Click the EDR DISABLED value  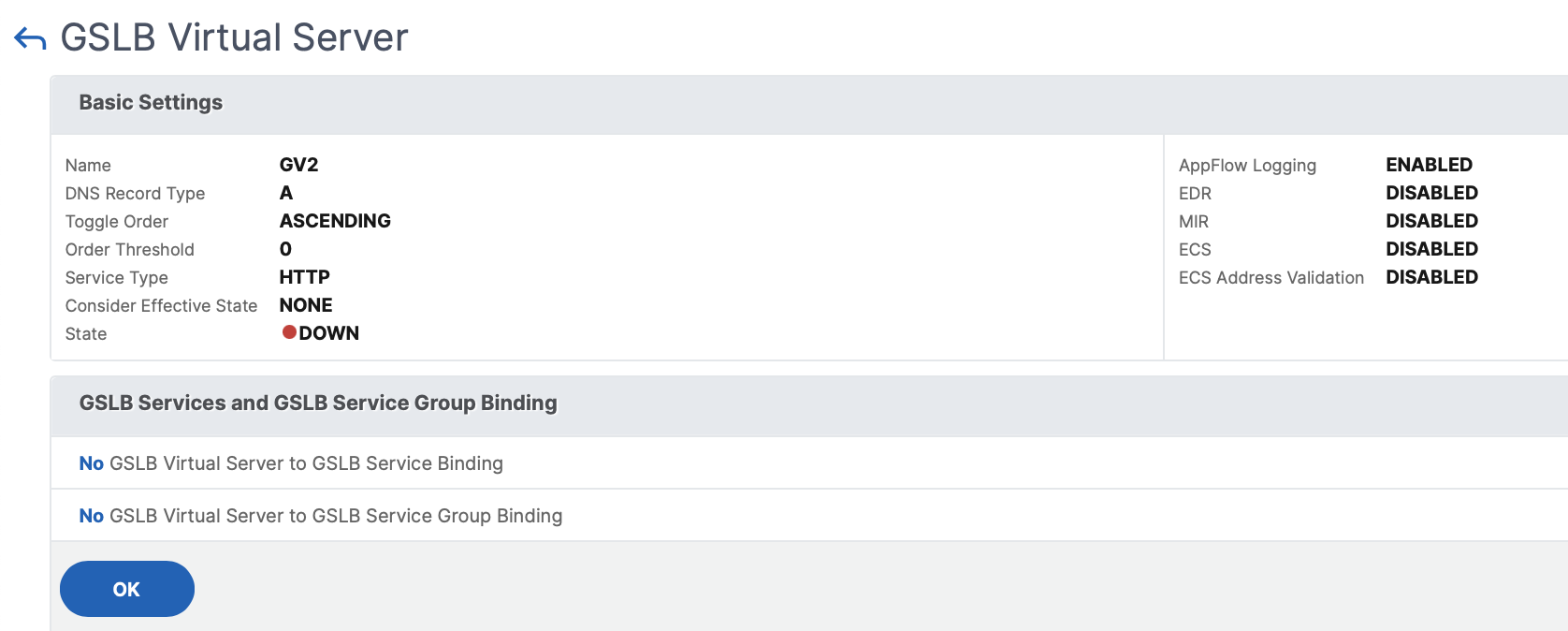click(x=1432, y=193)
